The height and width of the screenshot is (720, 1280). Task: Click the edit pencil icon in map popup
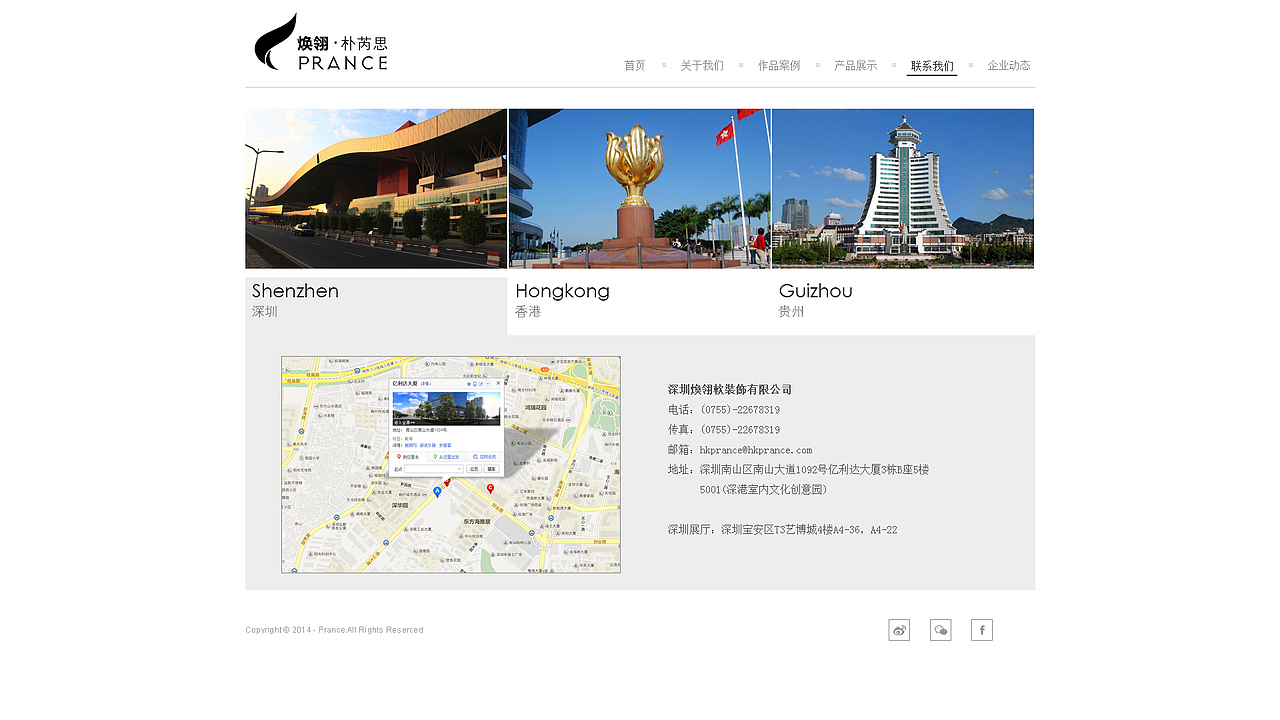(x=480, y=384)
